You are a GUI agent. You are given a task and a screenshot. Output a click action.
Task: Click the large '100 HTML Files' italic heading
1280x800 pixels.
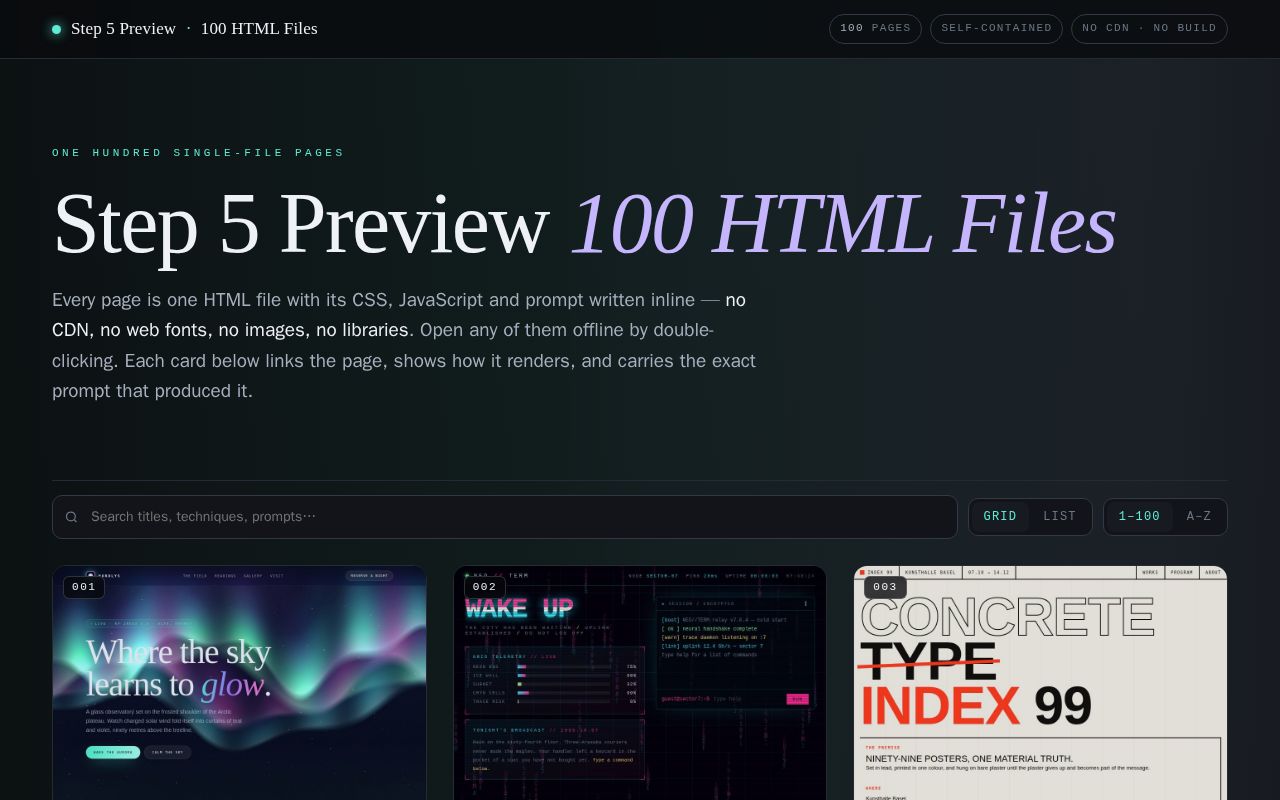[843, 224]
